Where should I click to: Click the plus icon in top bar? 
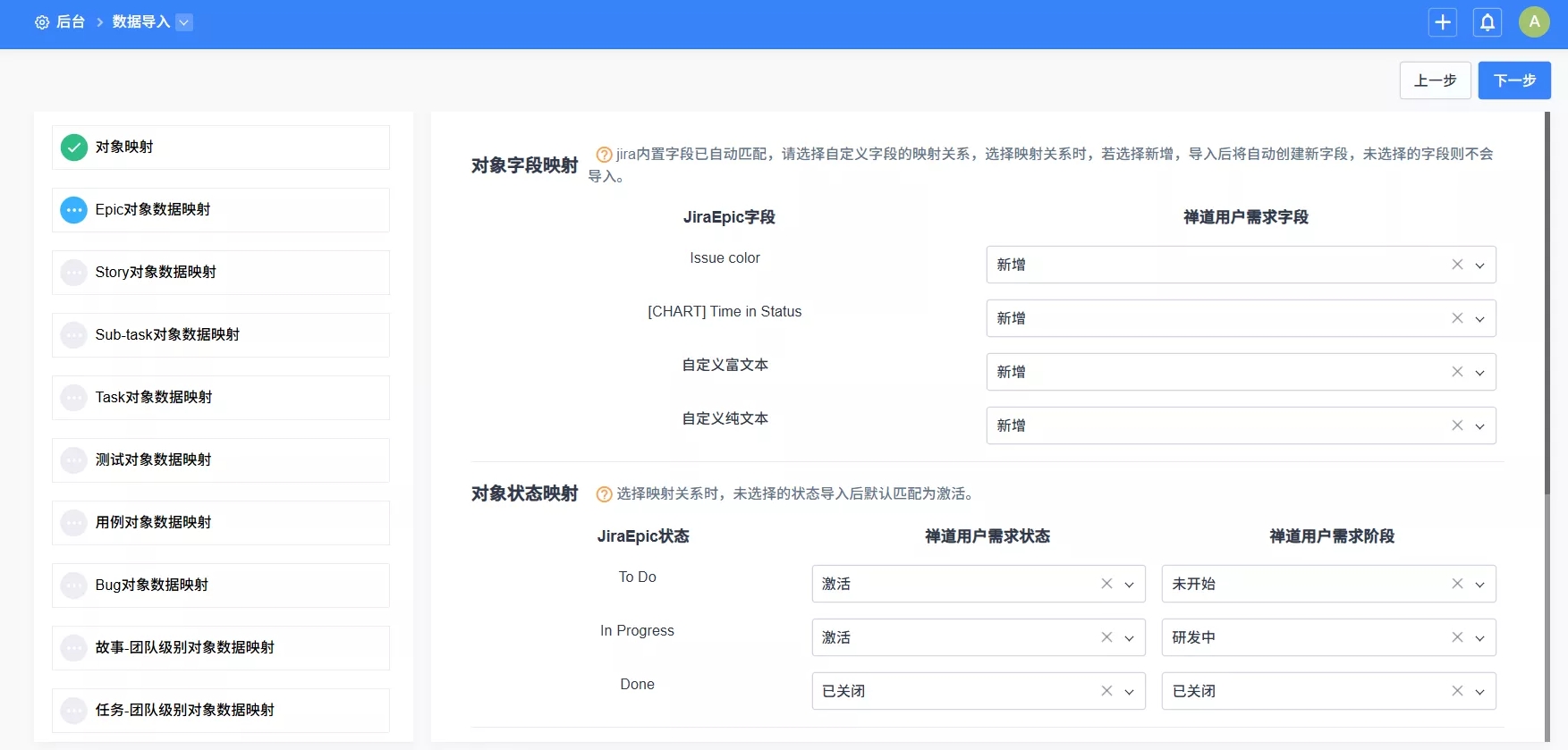pyautogui.click(x=1442, y=22)
